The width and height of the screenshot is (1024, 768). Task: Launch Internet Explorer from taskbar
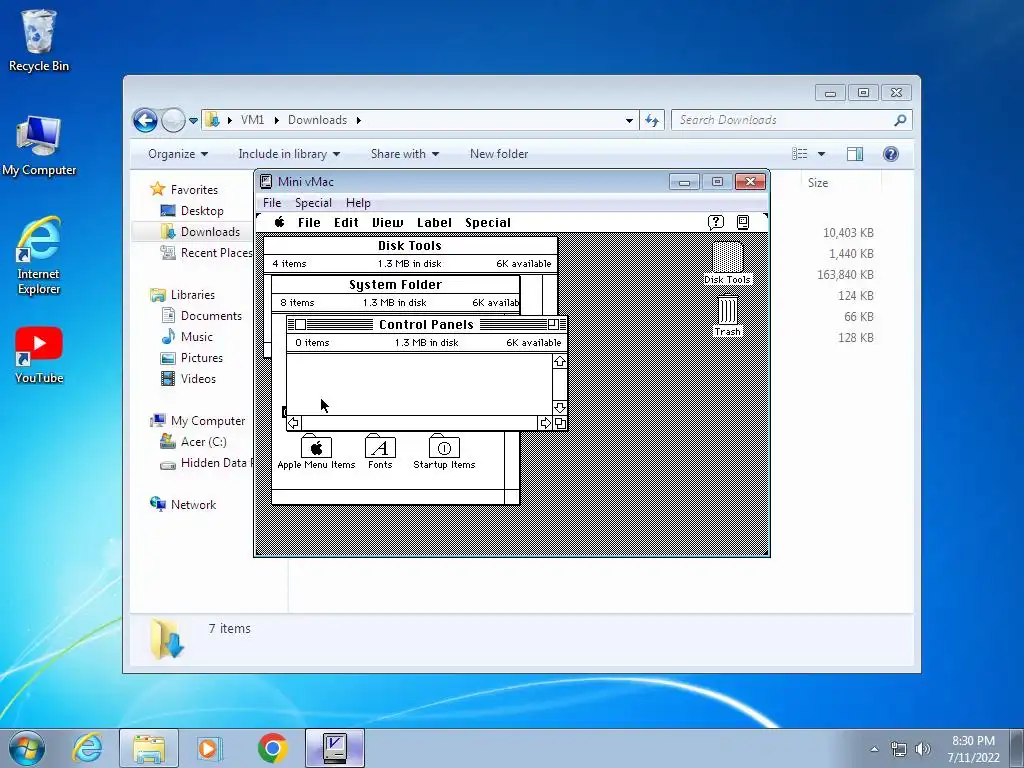coord(88,748)
